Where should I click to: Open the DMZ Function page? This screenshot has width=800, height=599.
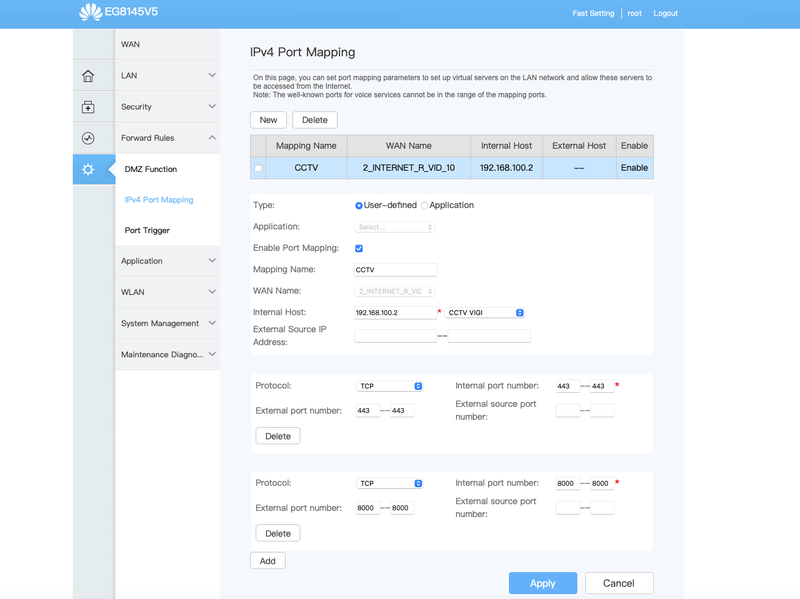tap(151, 169)
